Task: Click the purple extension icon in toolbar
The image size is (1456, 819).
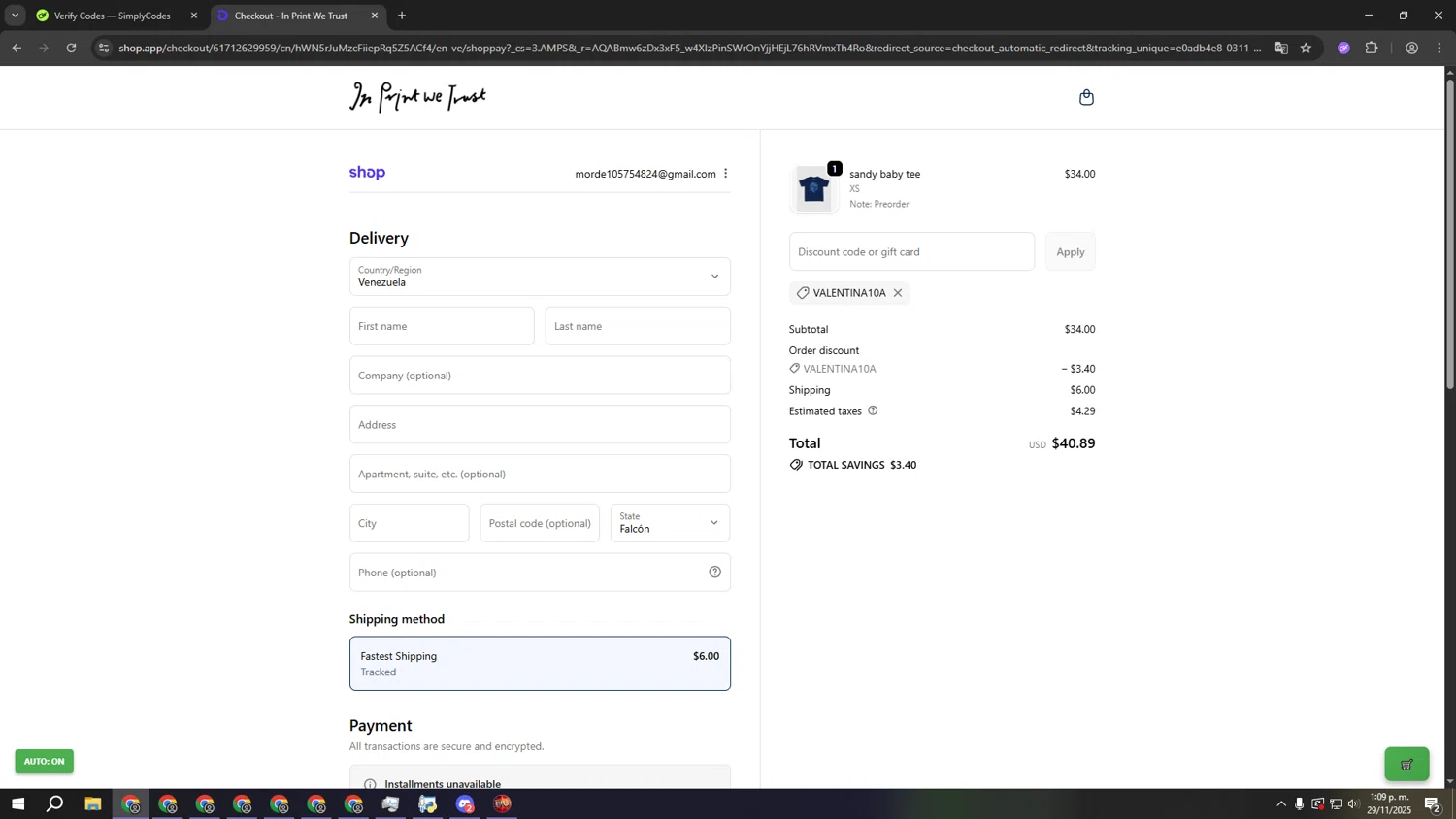Action: [1343, 48]
